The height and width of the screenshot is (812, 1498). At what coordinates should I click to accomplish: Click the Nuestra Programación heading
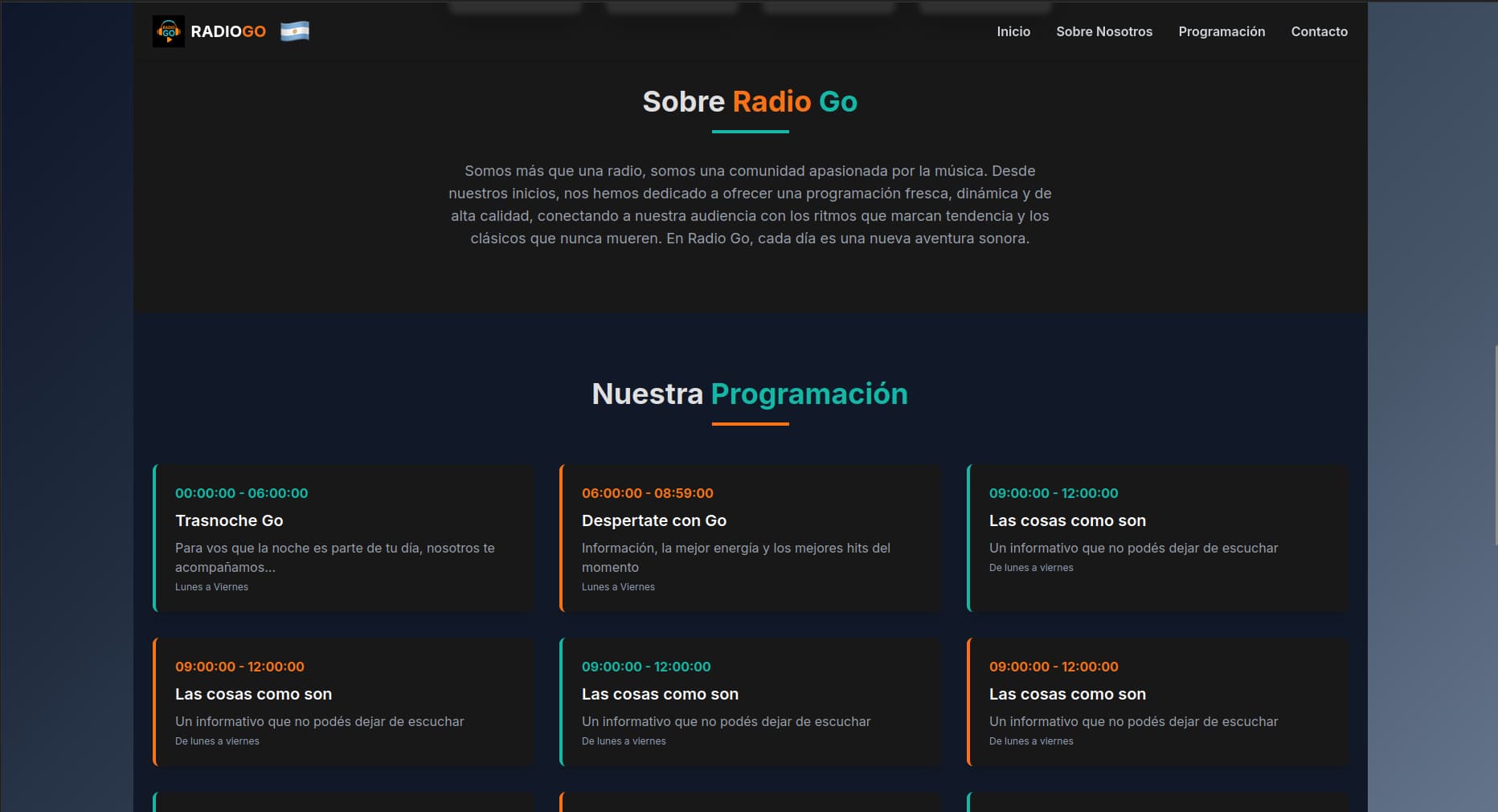[x=750, y=394]
